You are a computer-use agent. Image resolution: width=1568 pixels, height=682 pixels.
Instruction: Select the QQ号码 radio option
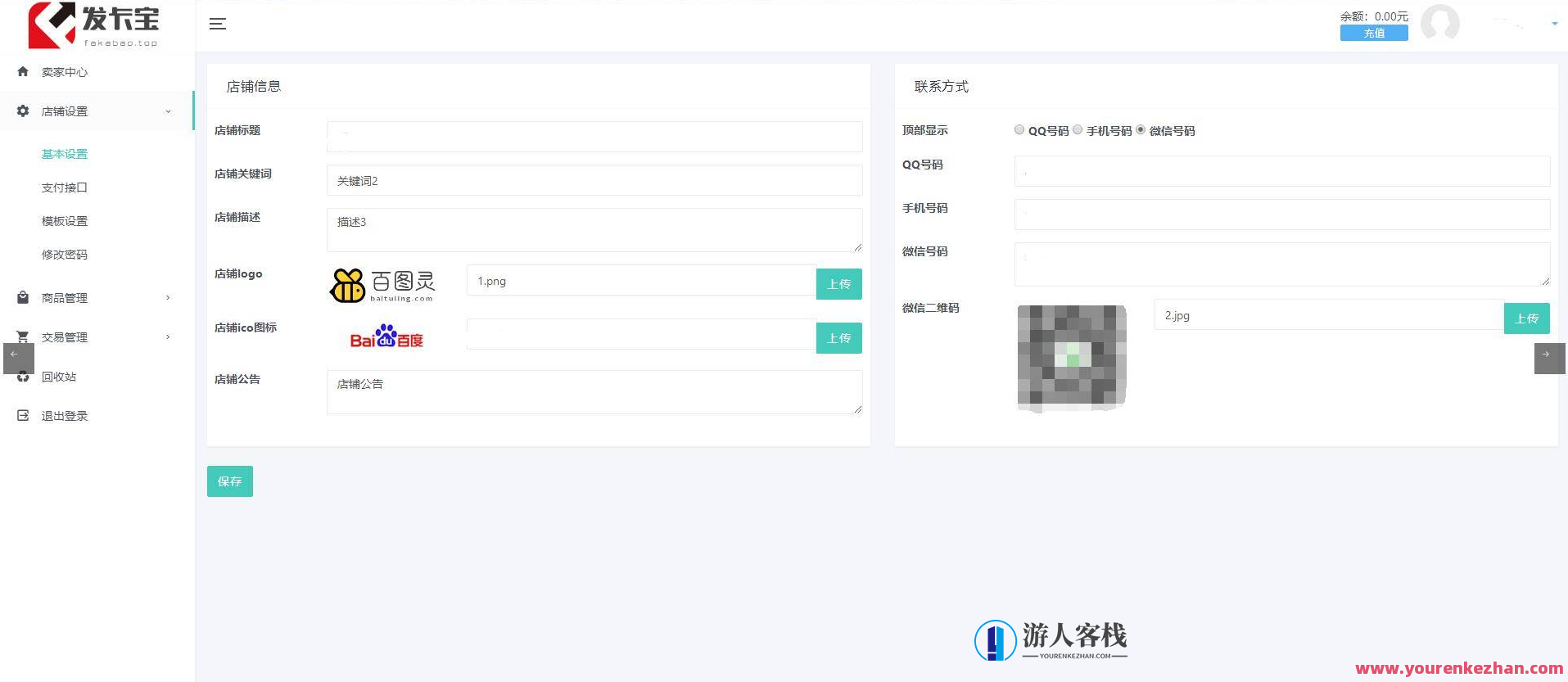click(1019, 129)
